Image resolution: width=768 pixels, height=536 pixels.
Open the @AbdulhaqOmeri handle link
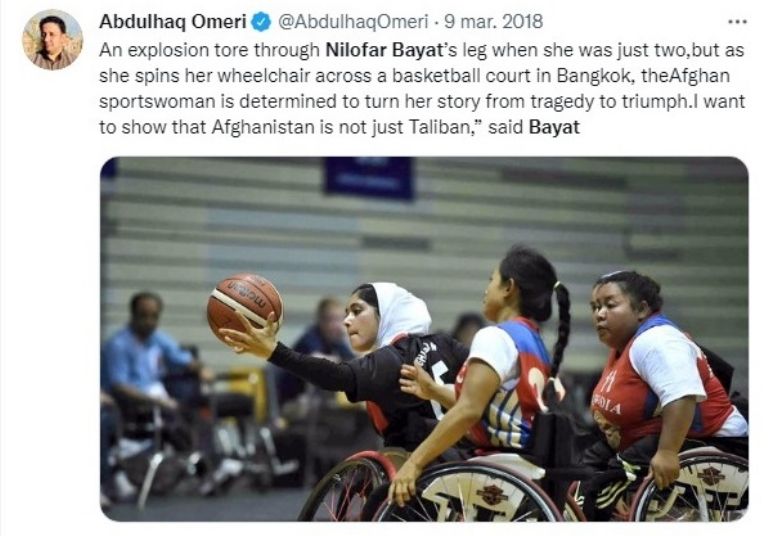click(353, 22)
